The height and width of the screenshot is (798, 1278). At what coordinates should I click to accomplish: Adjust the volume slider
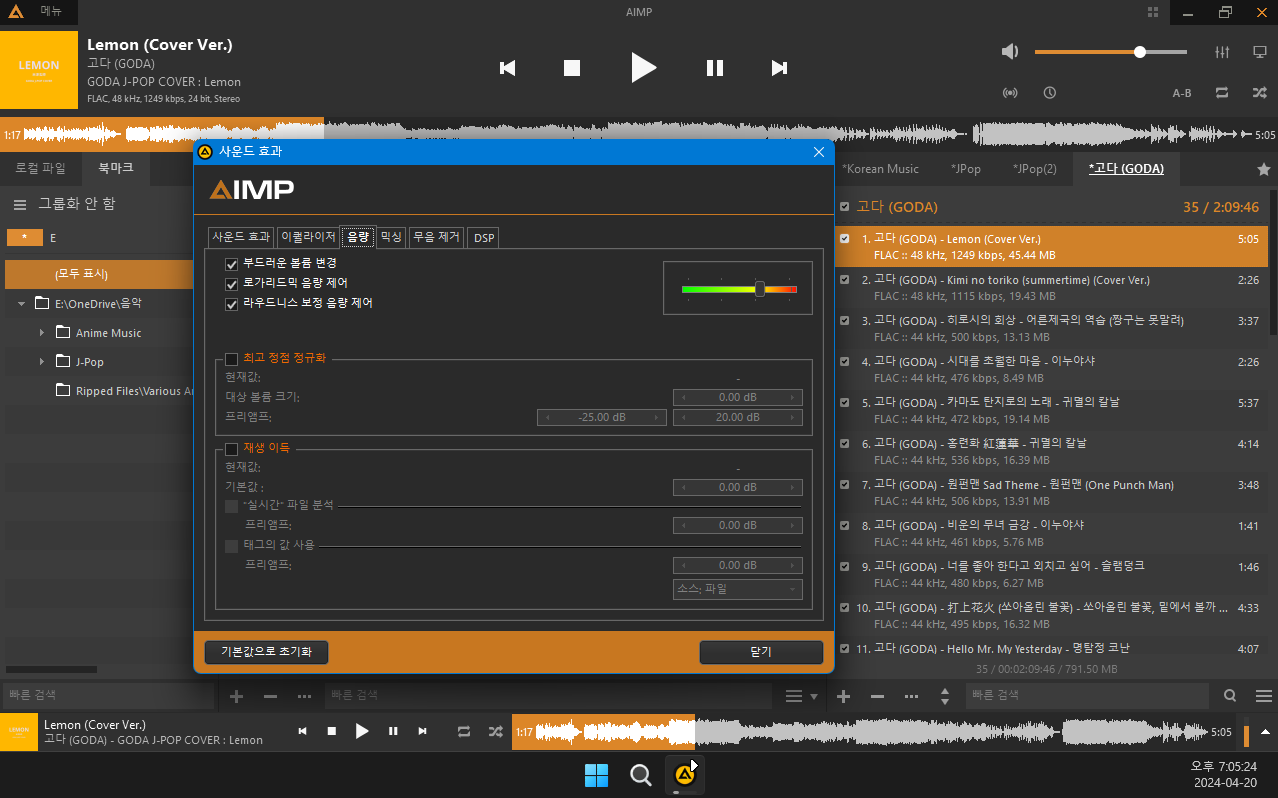point(1140,52)
